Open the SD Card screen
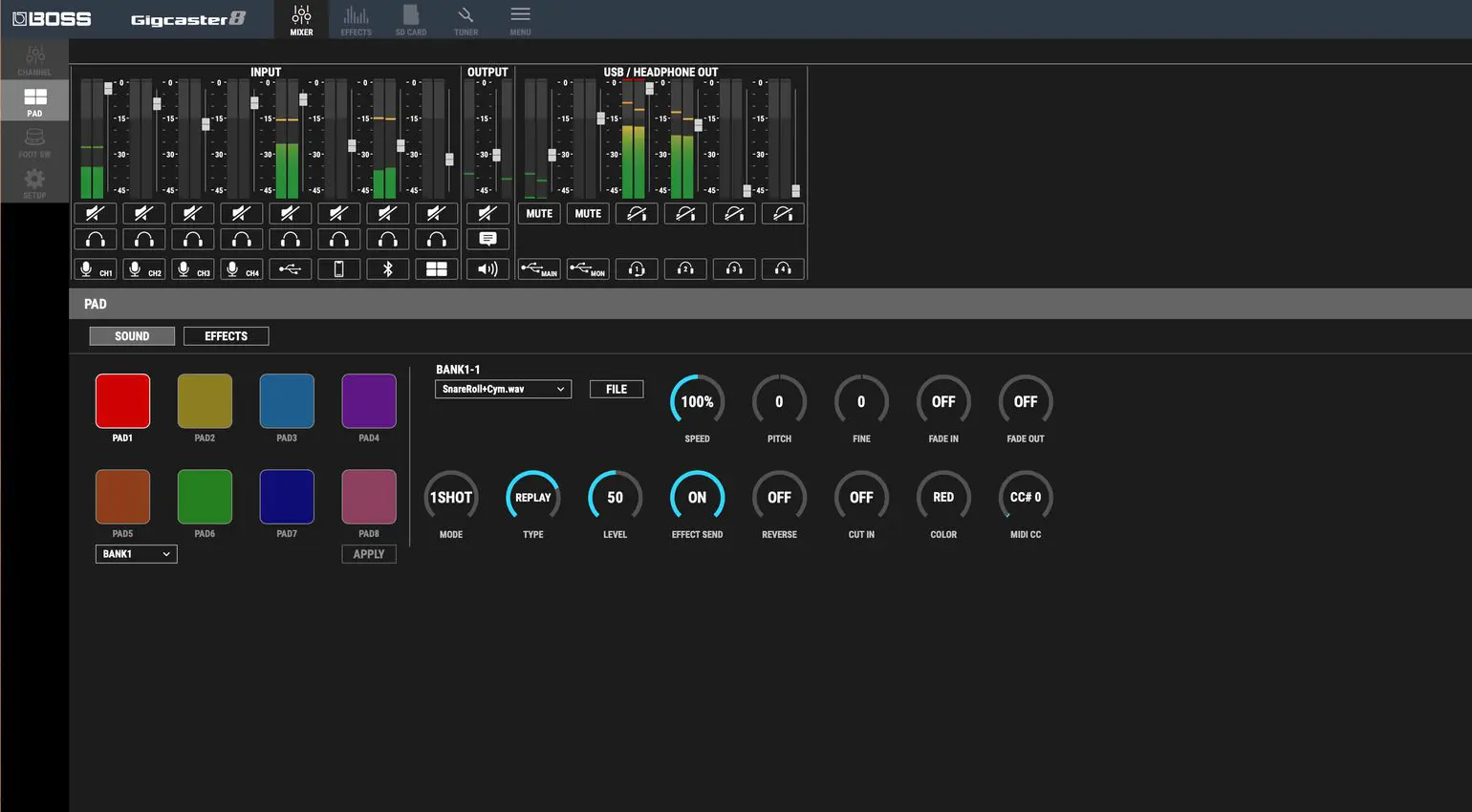1472x812 pixels. 410,19
